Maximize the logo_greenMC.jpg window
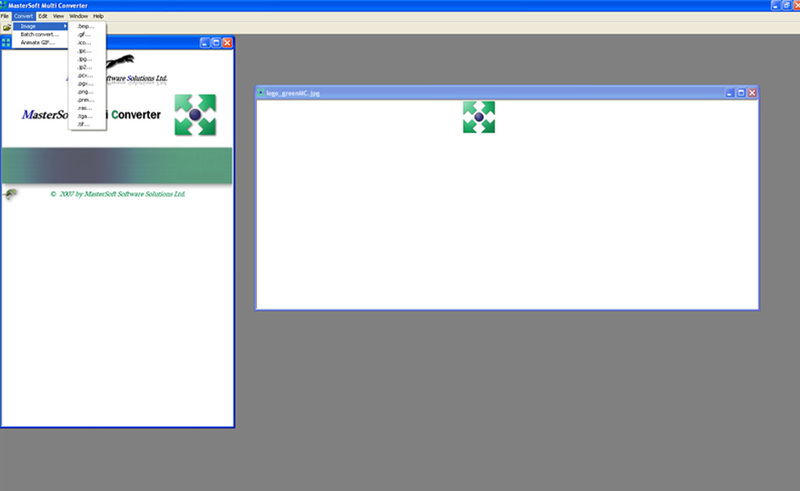Image resolution: width=800 pixels, height=491 pixels. click(741, 93)
